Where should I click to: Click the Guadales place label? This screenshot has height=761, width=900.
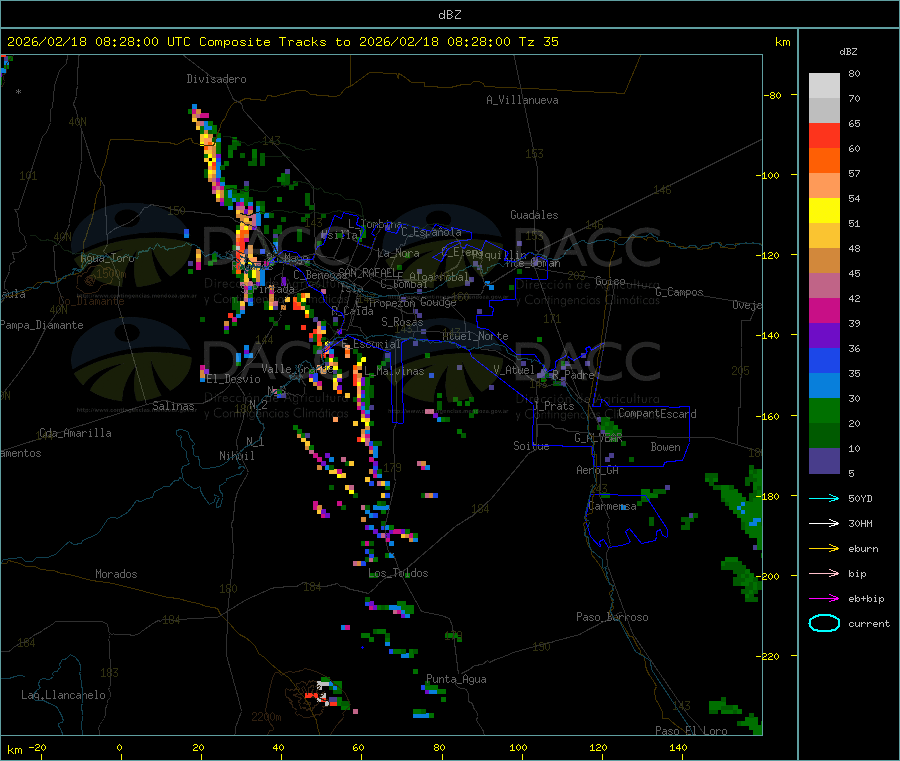click(x=534, y=215)
